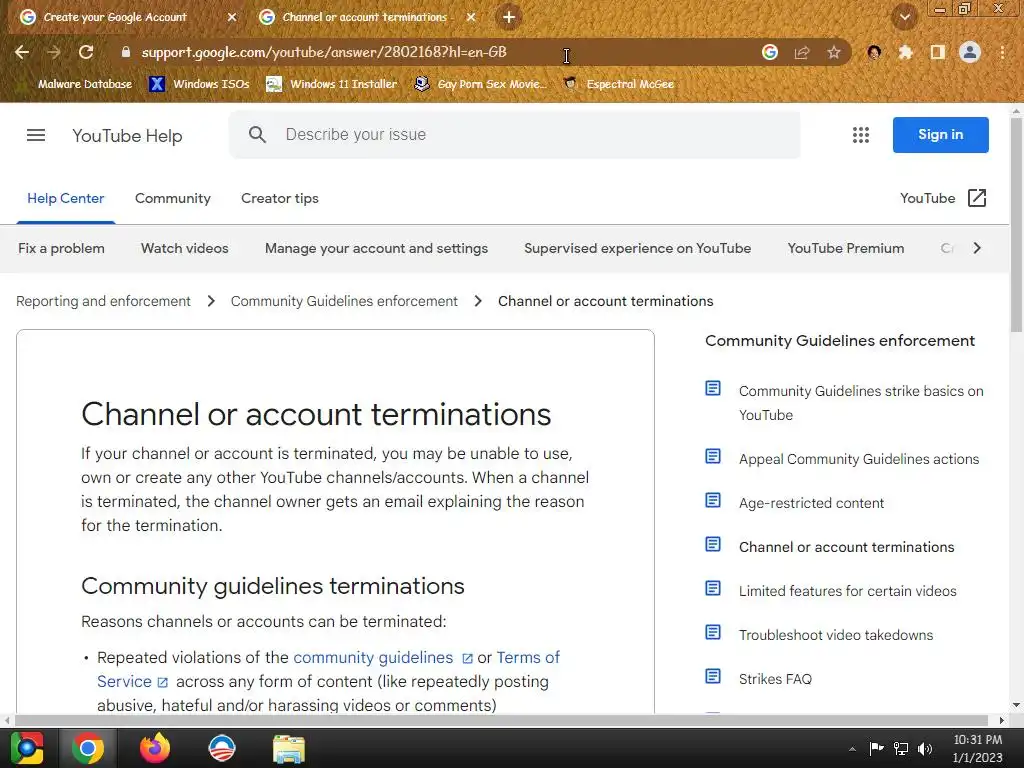The width and height of the screenshot is (1024, 768).
Task: Share this page via the share icon
Action: tap(802, 52)
